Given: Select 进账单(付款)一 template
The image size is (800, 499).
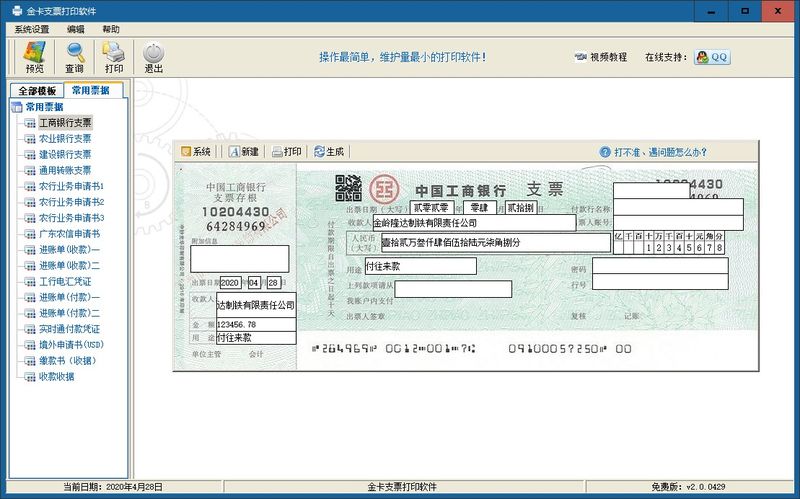Looking at the screenshot, I should [70, 297].
